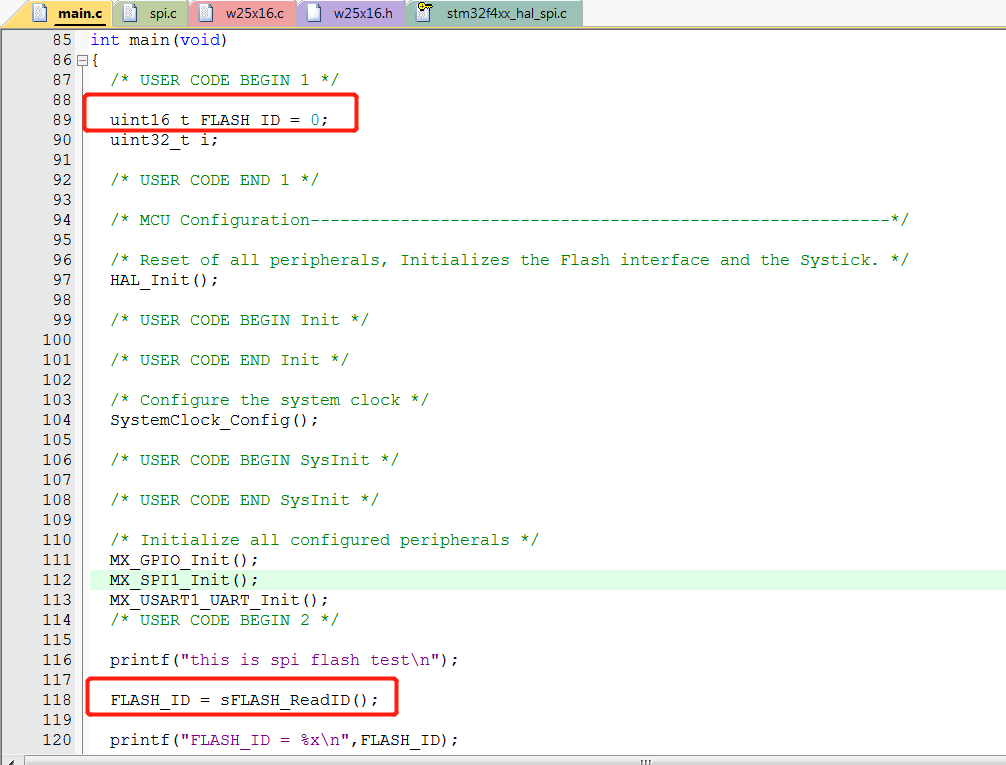Click the 'FLASH_ID = sFLASH_ReadID();' line
Image resolution: width=1006 pixels, height=765 pixels.
click(x=244, y=700)
